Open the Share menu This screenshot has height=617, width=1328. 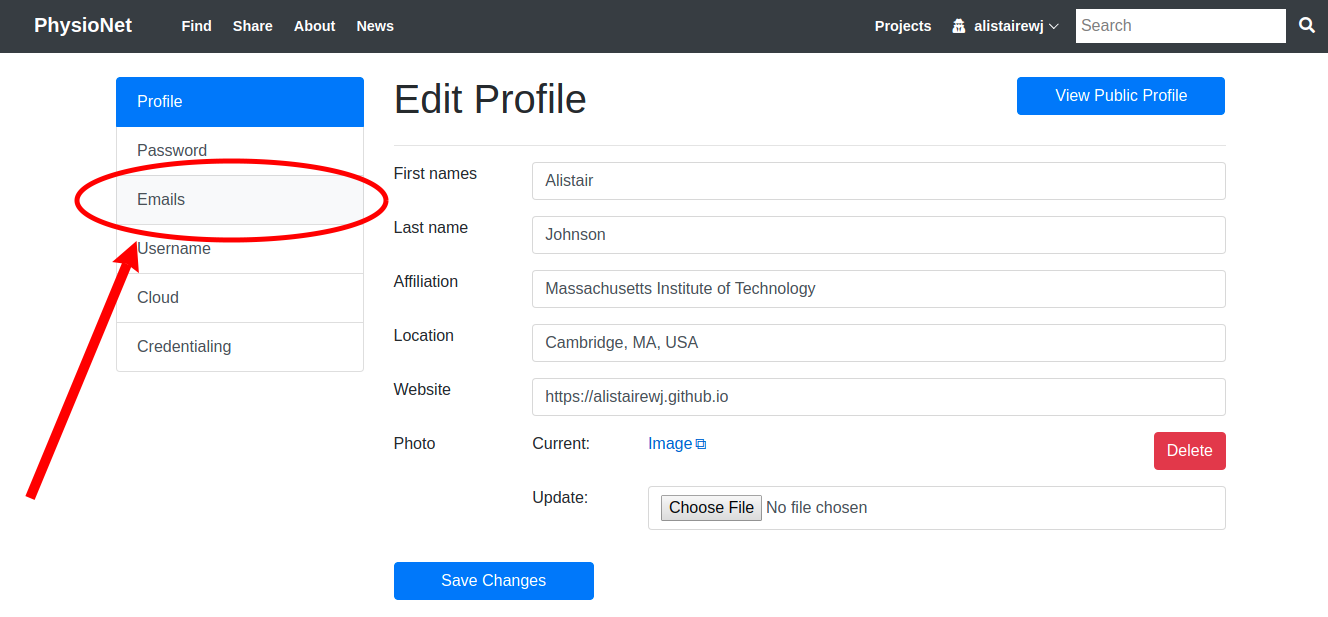(x=252, y=26)
